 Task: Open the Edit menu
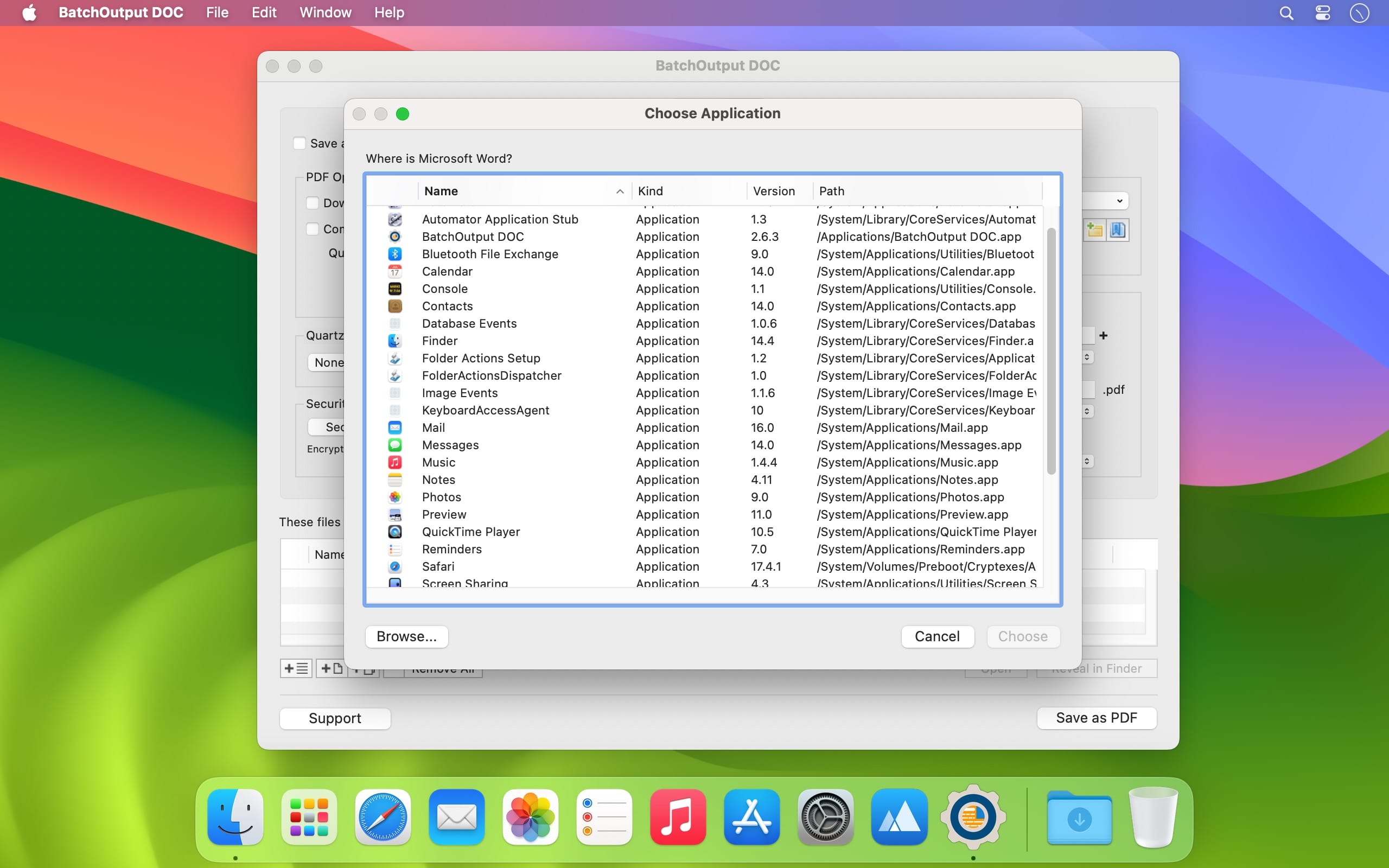tap(264, 12)
